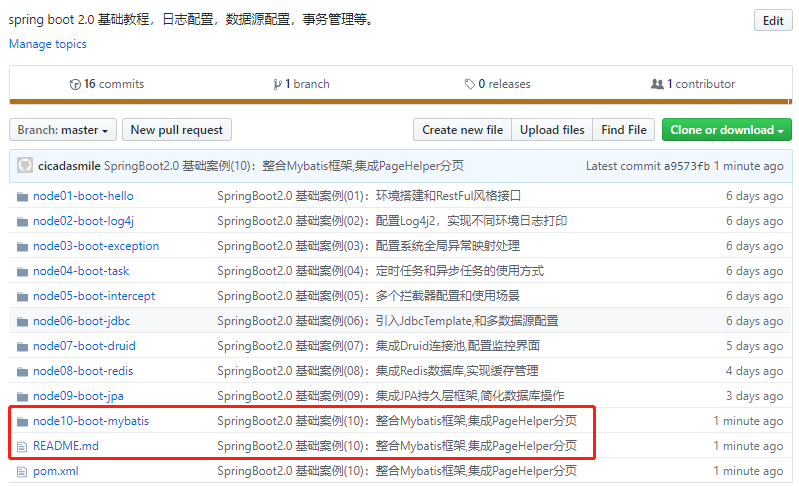This screenshot has width=799, height=487.
Task: Click folder icon for node04-boot-task
Action: [x=22, y=272]
